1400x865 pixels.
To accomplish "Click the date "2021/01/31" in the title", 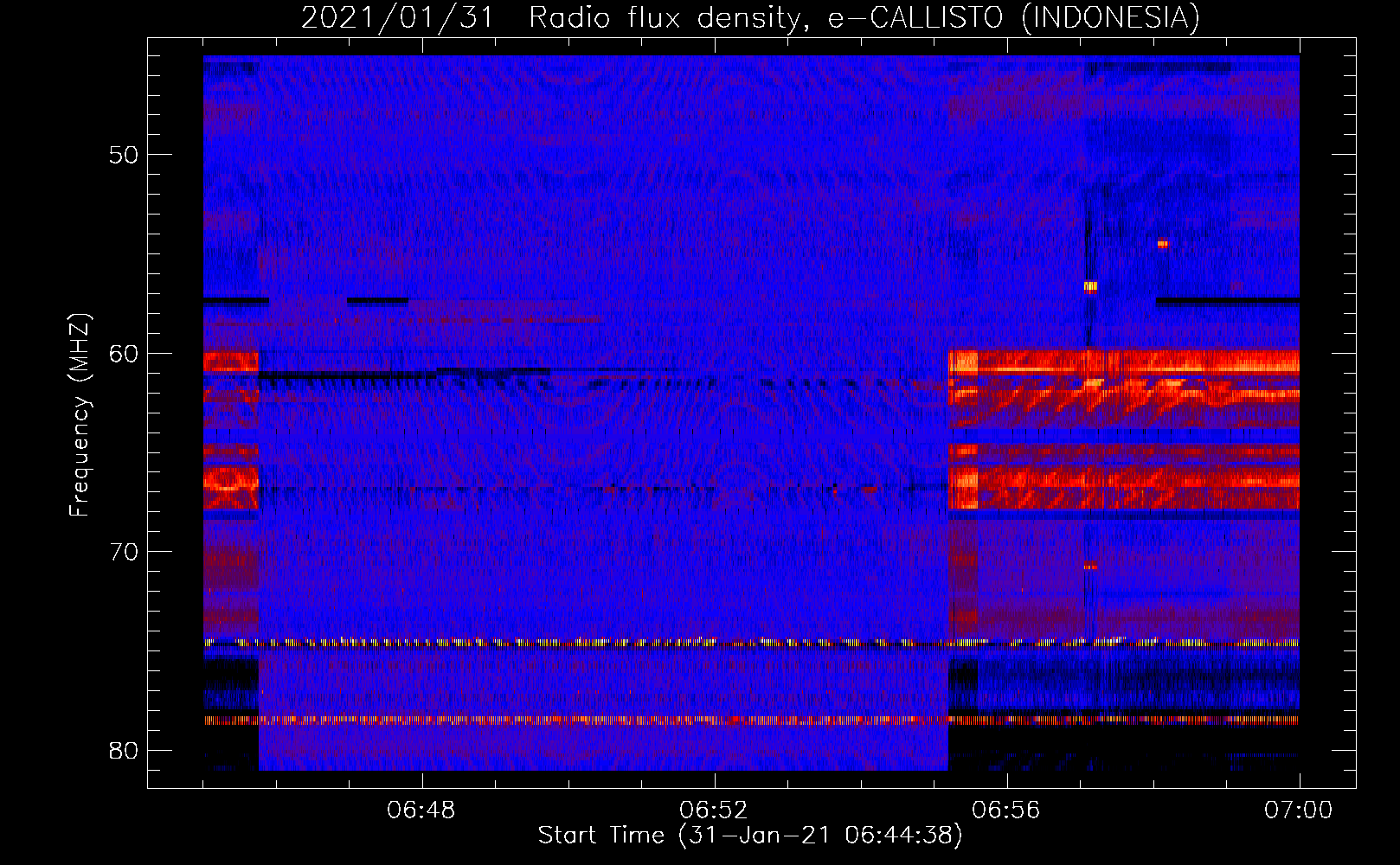I will click(x=397, y=17).
